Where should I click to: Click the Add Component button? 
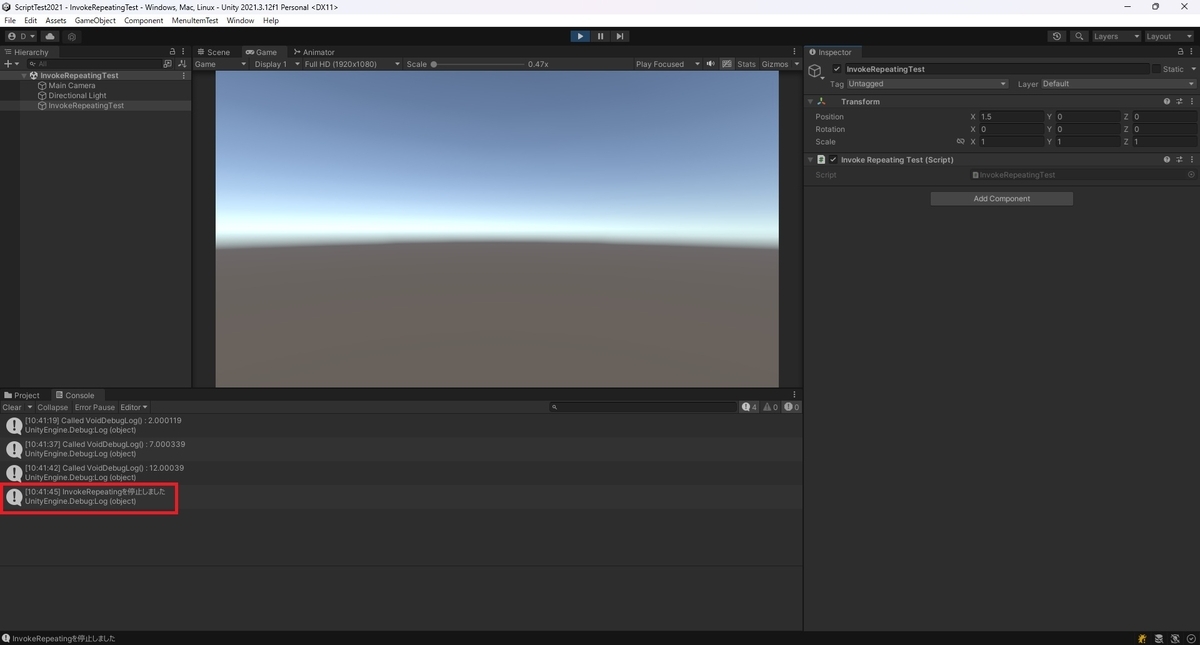(1001, 198)
